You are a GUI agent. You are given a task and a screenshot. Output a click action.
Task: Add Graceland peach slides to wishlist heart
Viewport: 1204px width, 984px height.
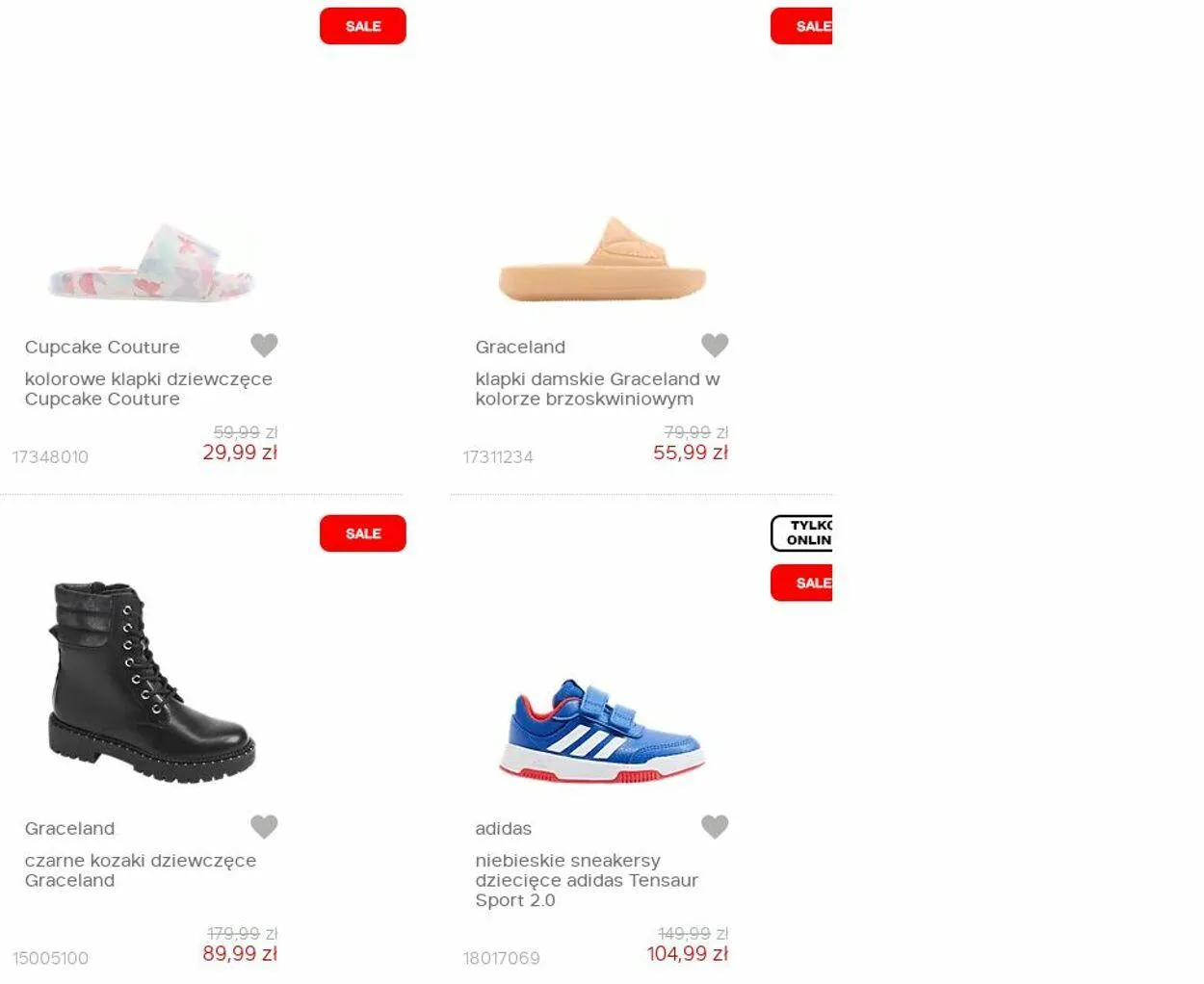pyautogui.click(x=715, y=345)
